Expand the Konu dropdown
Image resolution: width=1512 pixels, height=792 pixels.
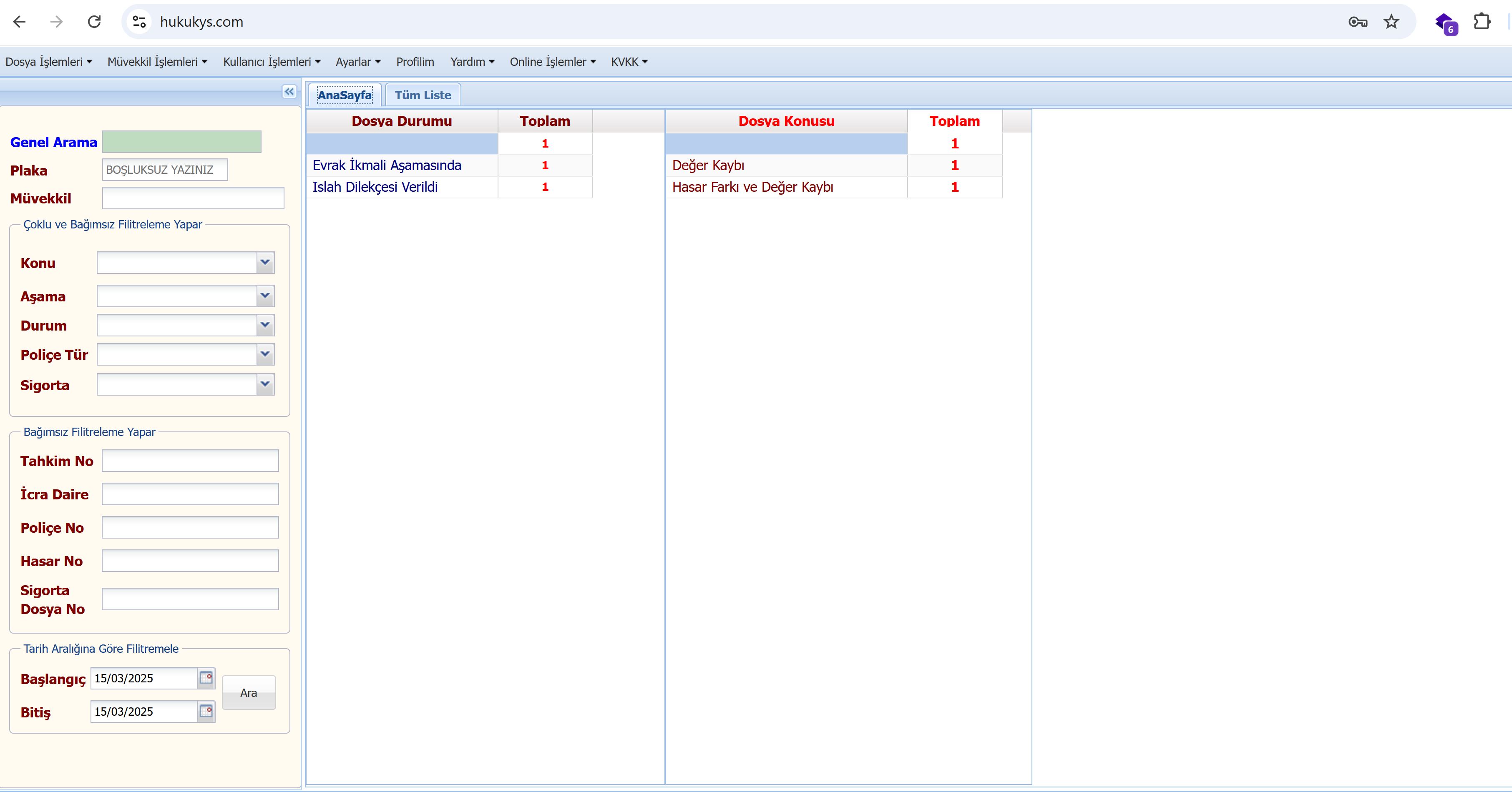(x=265, y=262)
